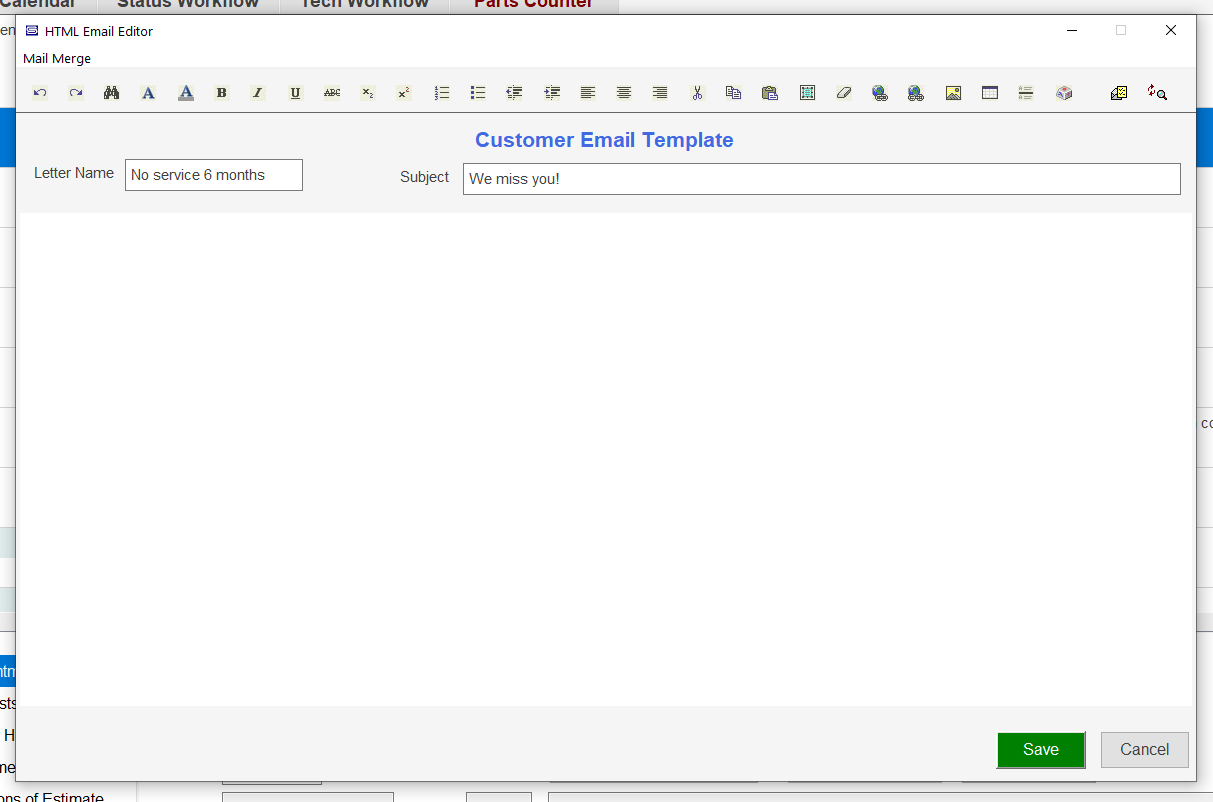This screenshot has width=1213, height=802.
Task: Switch to Parts Counter tab in background
Action: coord(534,5)
